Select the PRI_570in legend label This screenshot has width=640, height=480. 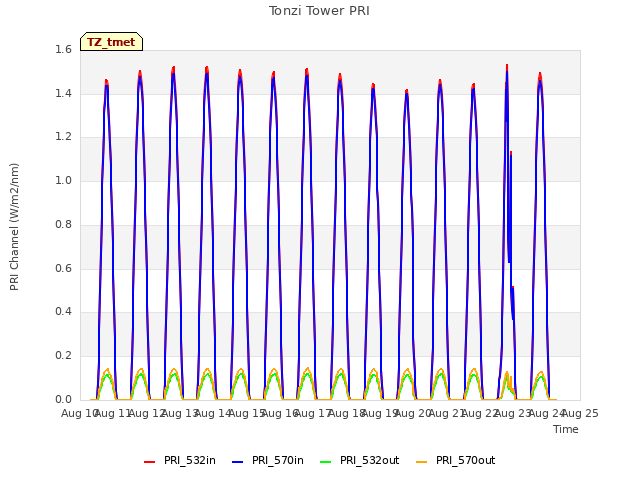278,460
